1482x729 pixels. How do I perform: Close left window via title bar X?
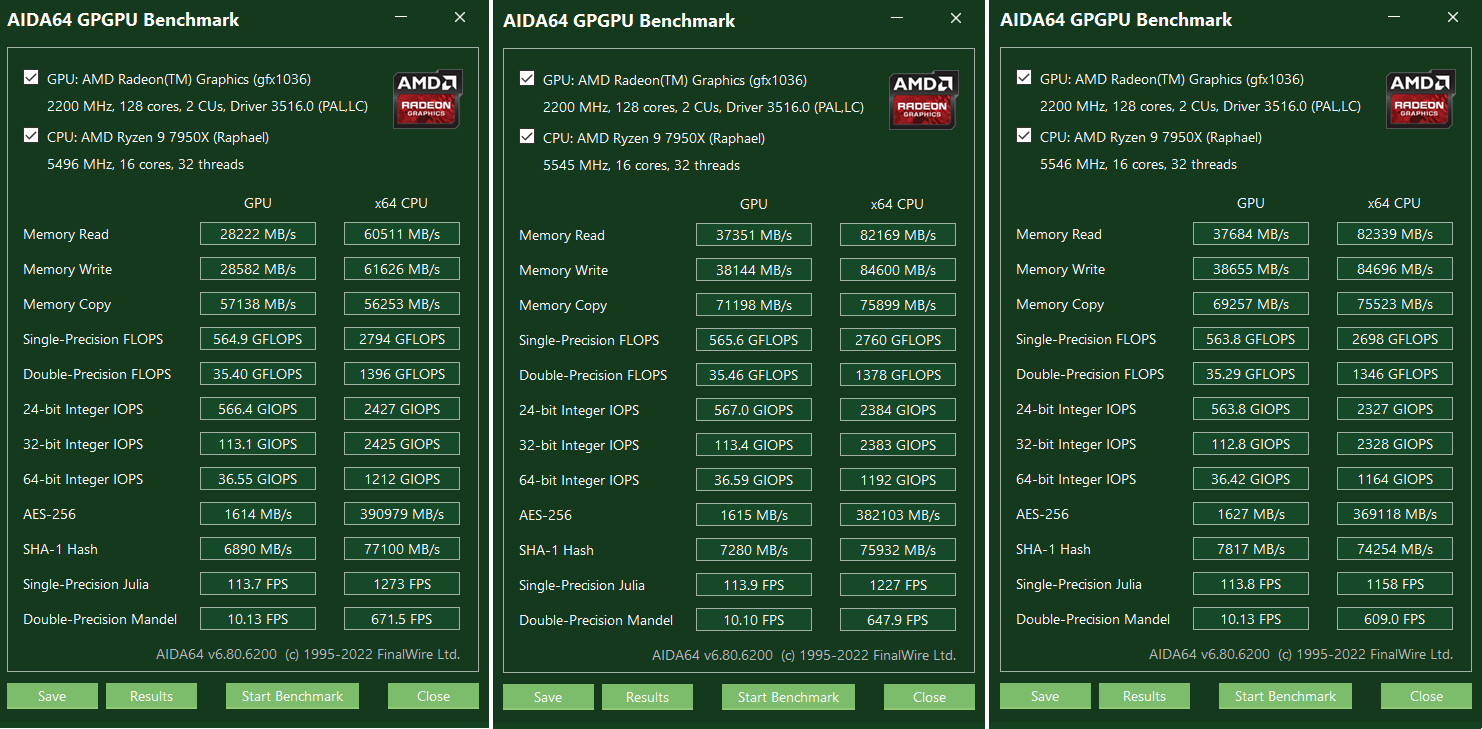tap(460, 18)
